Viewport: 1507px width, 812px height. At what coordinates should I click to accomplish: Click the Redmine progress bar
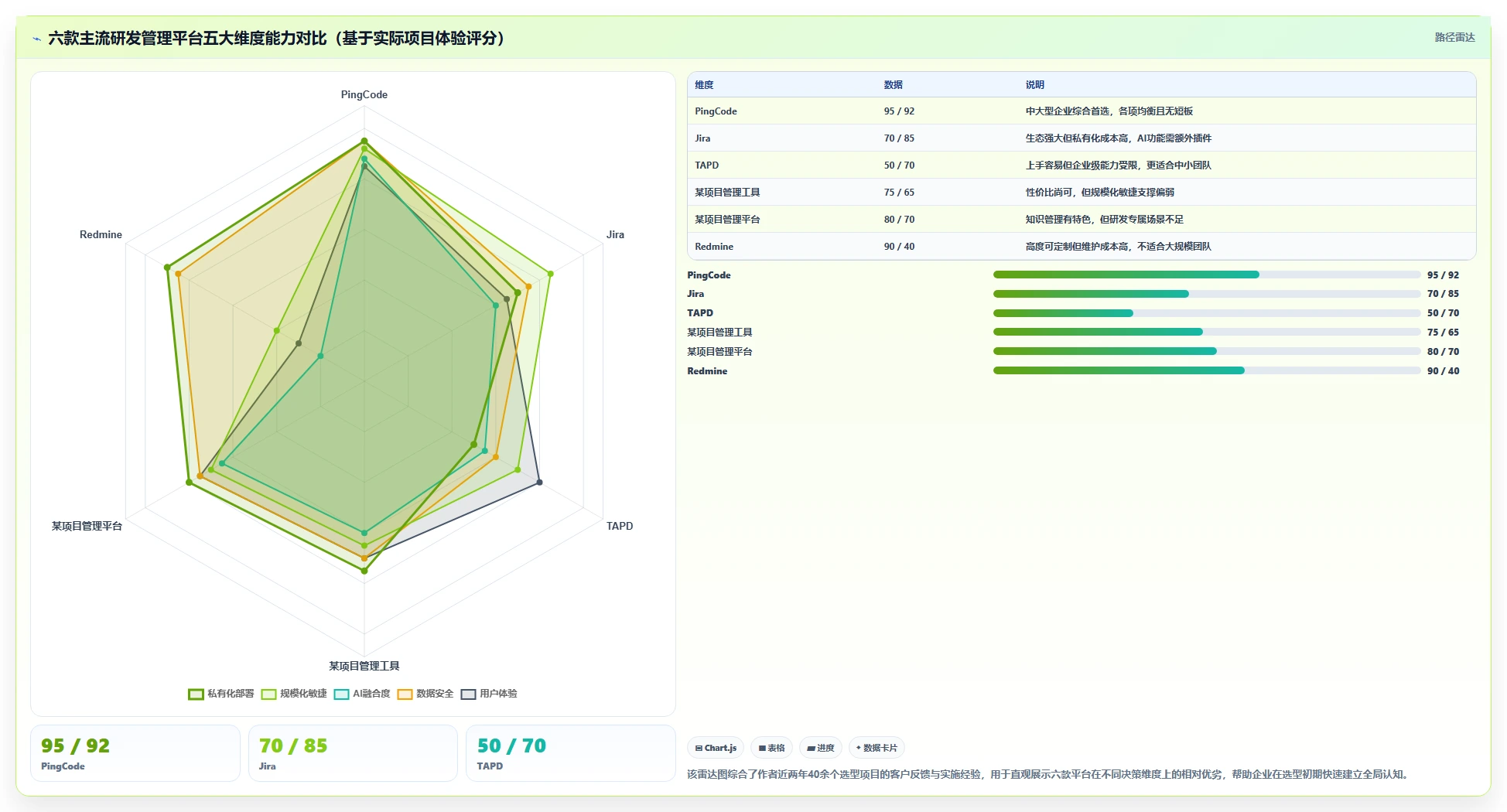(1207, 370)
